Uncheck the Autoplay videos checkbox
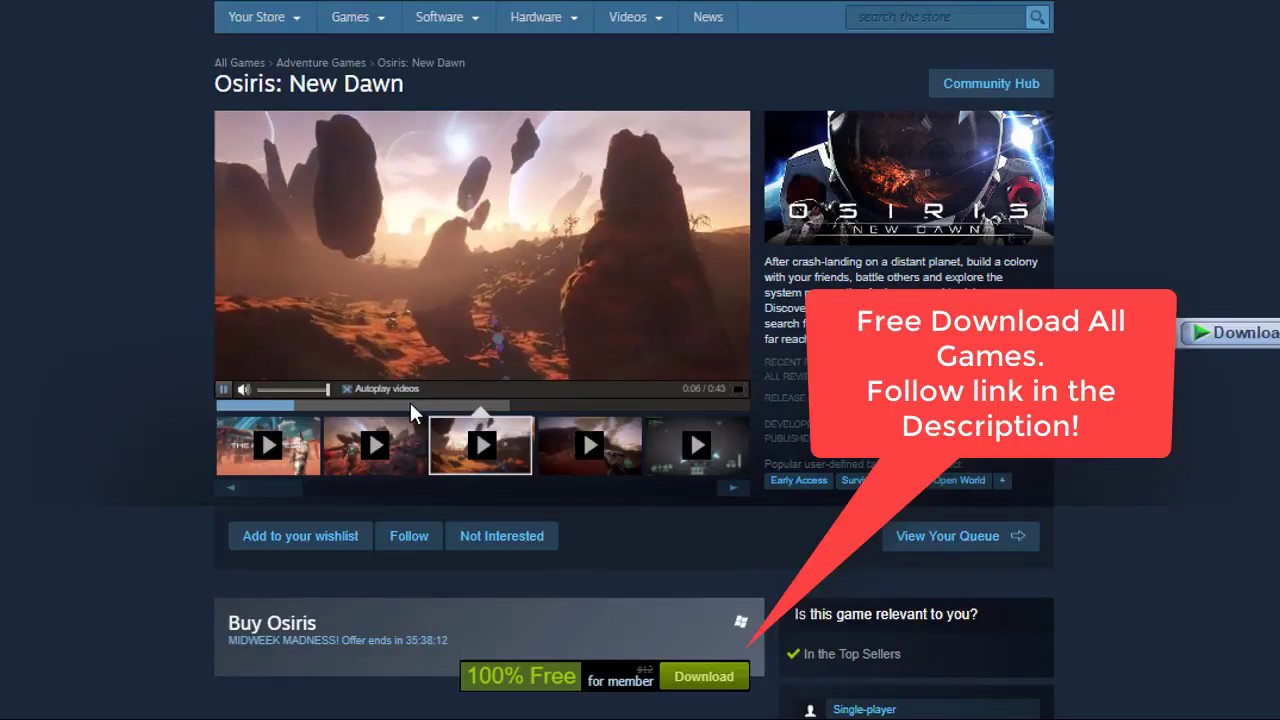Image resolution: width=1280 pixels, height=720 pixels. point(347,389)
